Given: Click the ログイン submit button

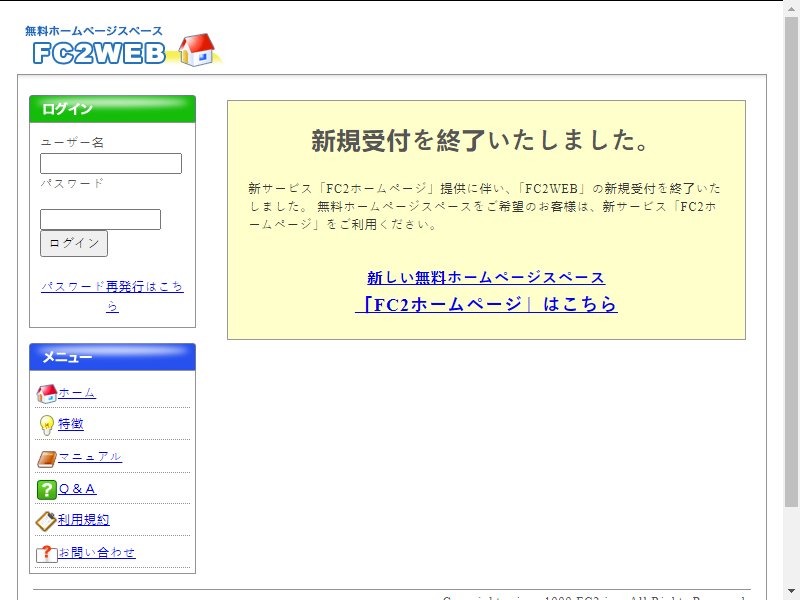Looking at the screenshot, I should 74,243.
